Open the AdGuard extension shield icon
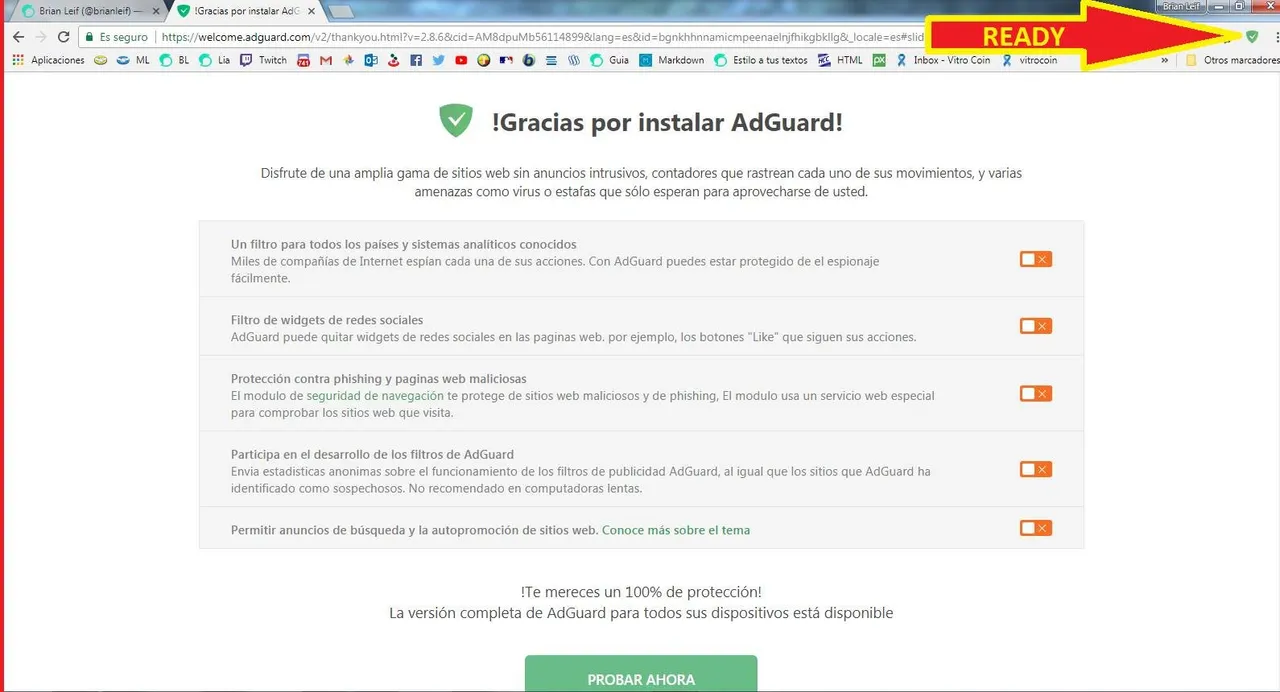 coord(1251,37)
